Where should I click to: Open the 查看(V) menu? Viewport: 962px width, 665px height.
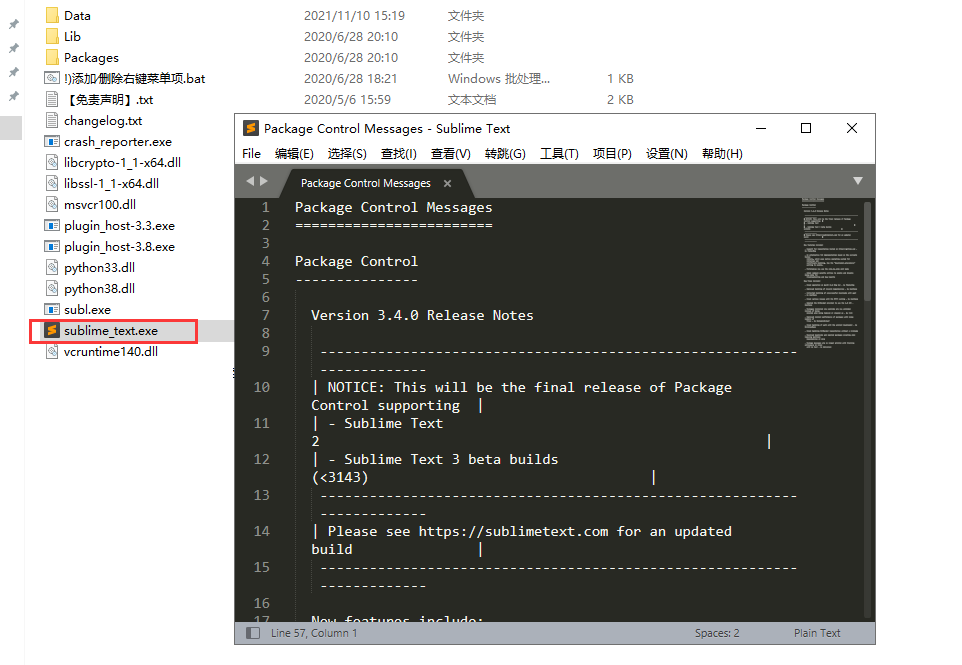pos(450,153)
